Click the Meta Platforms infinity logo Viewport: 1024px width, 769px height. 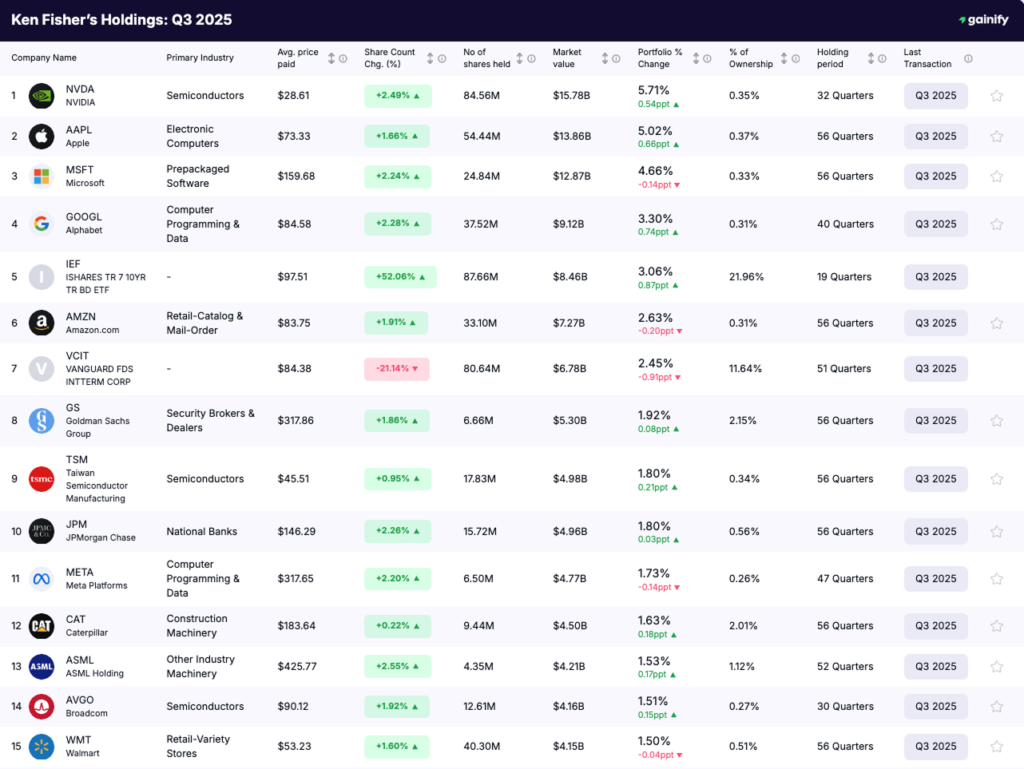point(41,578)
